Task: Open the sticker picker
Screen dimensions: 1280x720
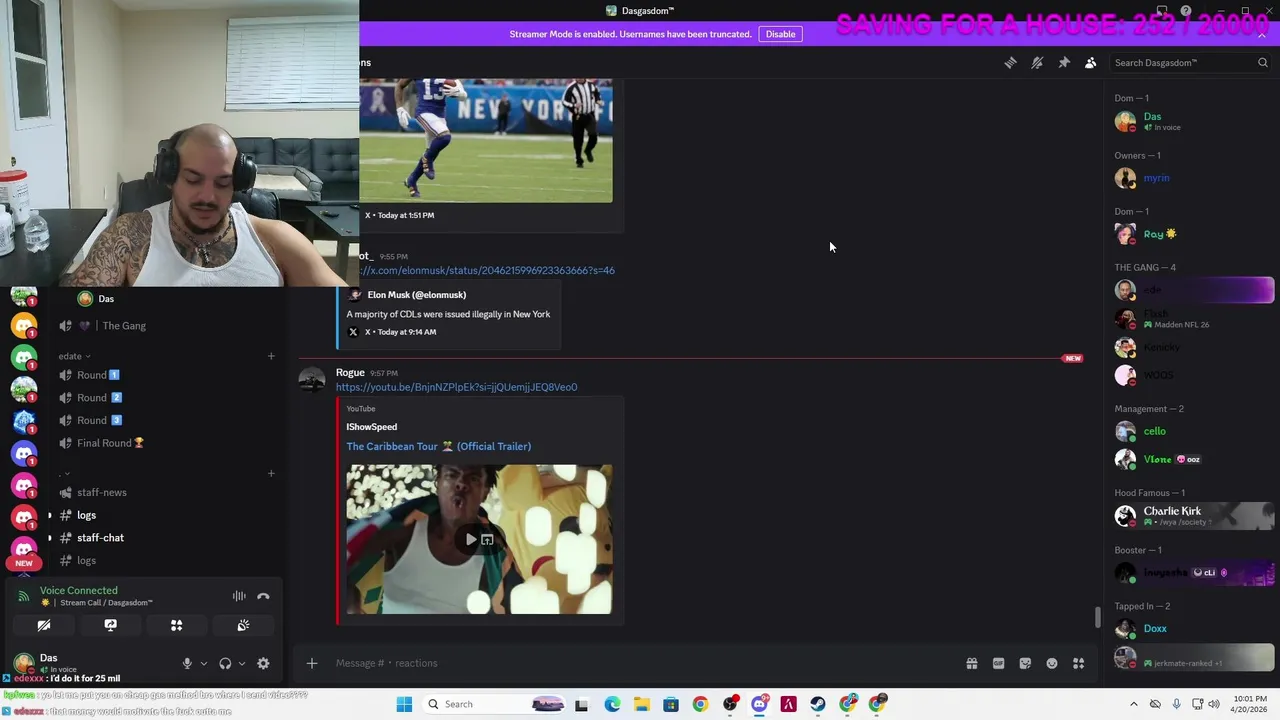Action: (1025, 663)
